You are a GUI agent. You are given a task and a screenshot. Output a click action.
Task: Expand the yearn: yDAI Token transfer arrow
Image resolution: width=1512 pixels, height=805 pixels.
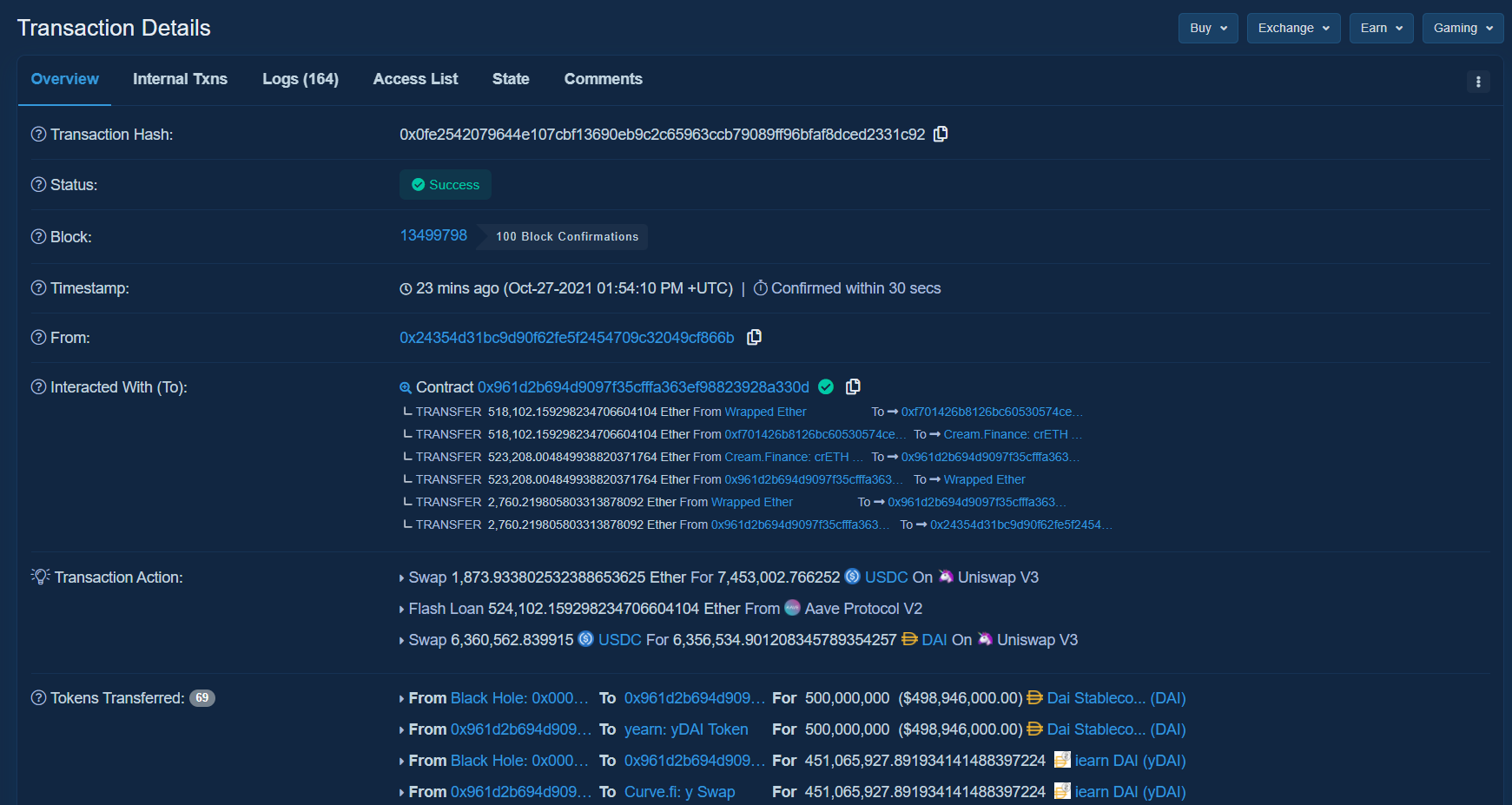pos(402,730)
